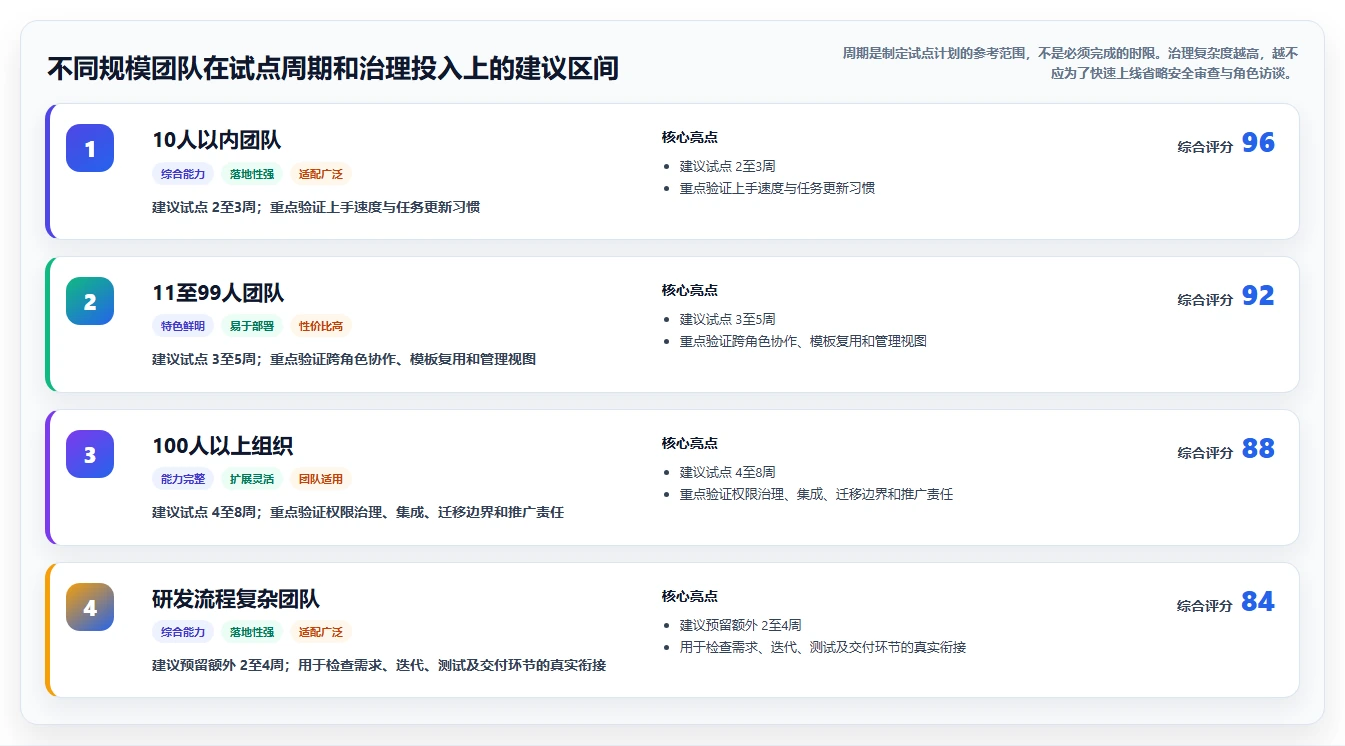Click 核心亮点 heading in 10人以内团队 card
1345x746 pixels.
click(689, 137)
